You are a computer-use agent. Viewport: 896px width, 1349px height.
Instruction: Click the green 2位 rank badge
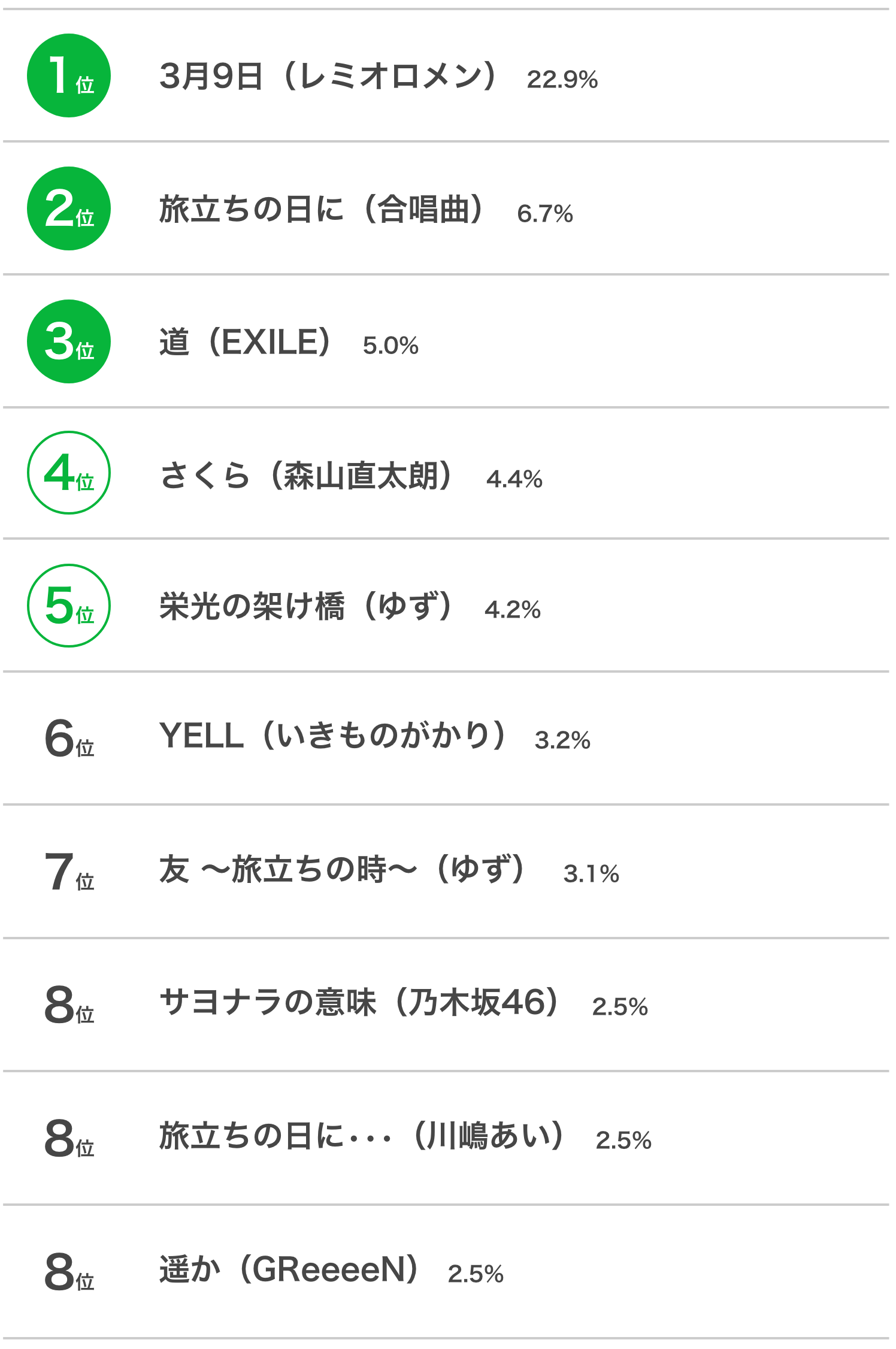tap(69, 208)
